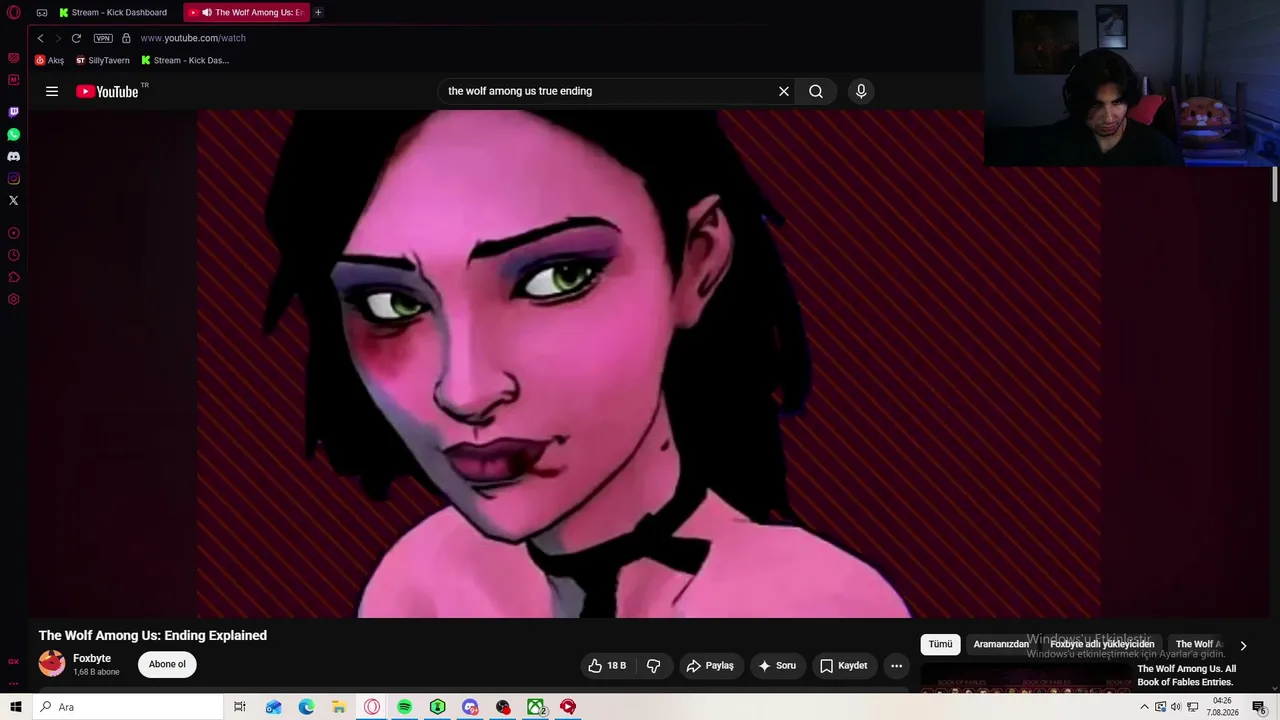Open the Windows Start menu
The height and width of the screenshot is (720, 1280).
(15, 707)
